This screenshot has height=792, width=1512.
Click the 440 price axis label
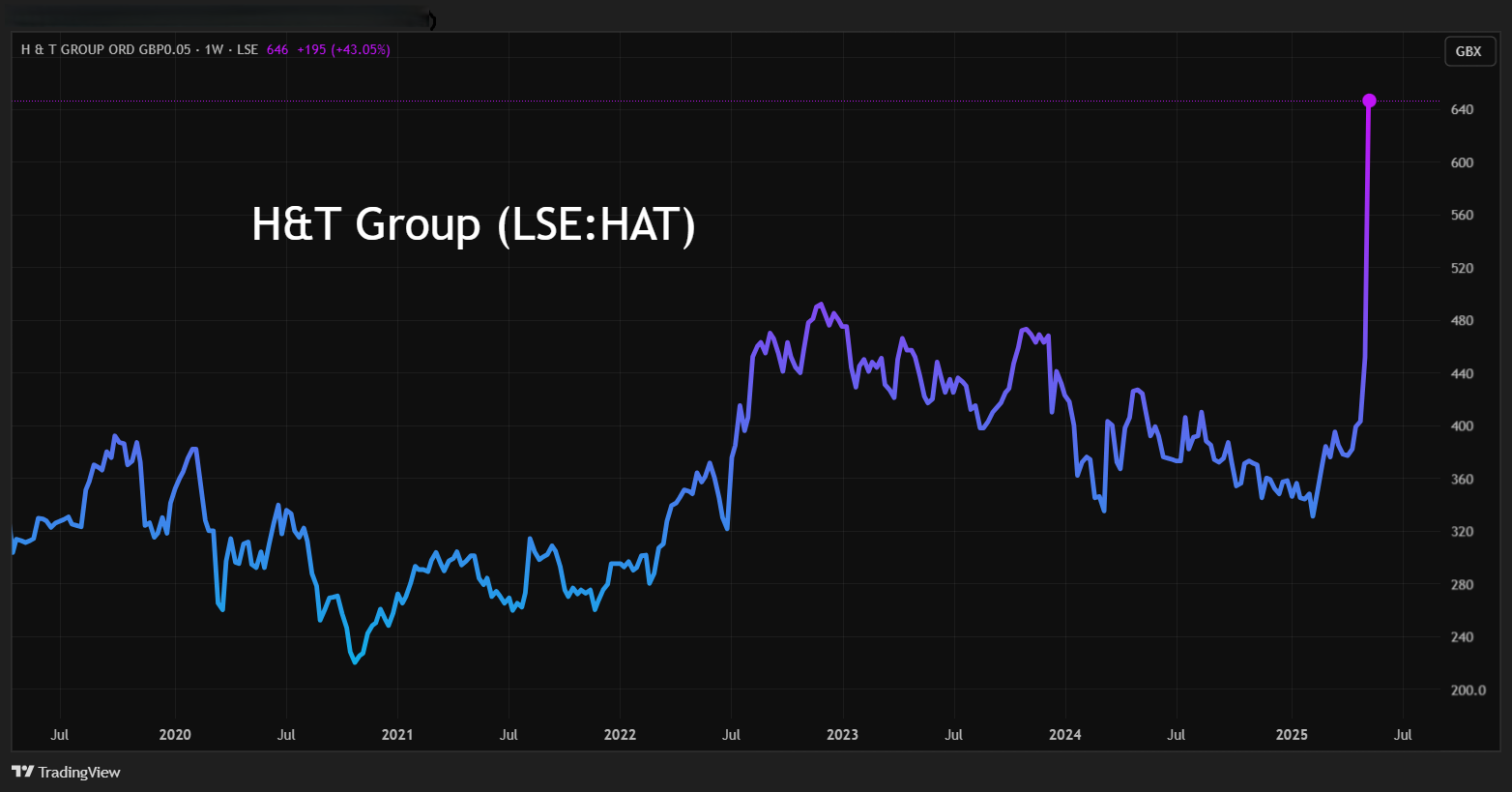pos(1462,373)
